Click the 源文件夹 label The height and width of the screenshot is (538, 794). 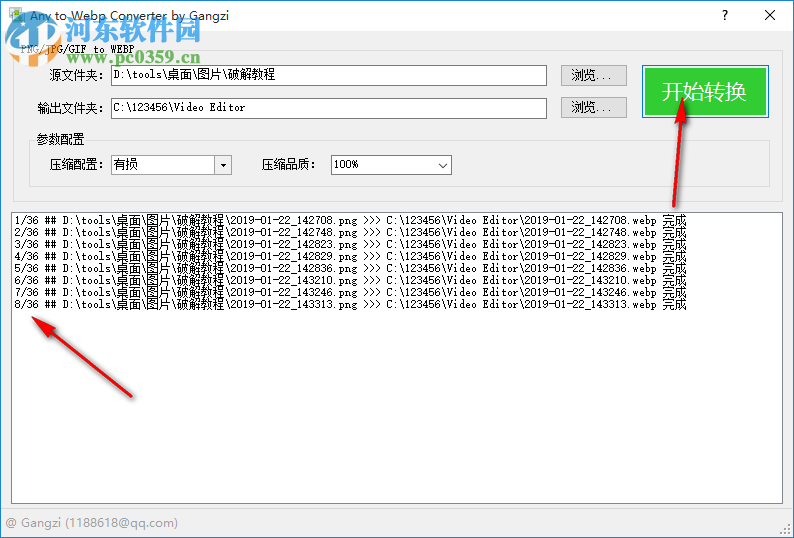pyautogui.click(x=76, y=75)
